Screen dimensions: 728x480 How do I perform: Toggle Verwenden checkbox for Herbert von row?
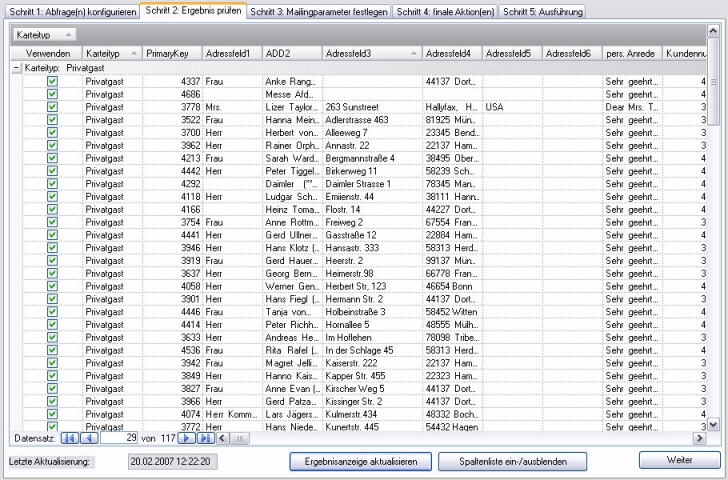52,133
